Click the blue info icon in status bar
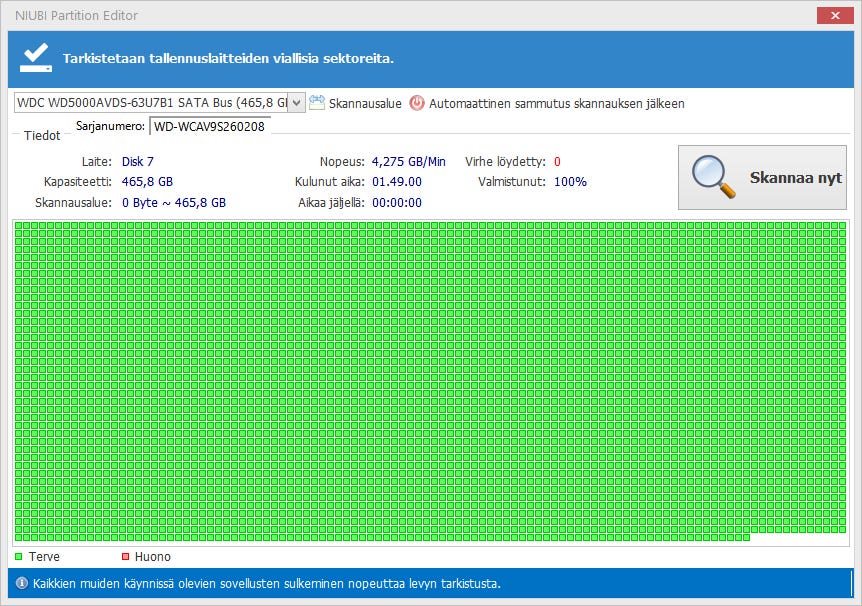 click(21, 583)
